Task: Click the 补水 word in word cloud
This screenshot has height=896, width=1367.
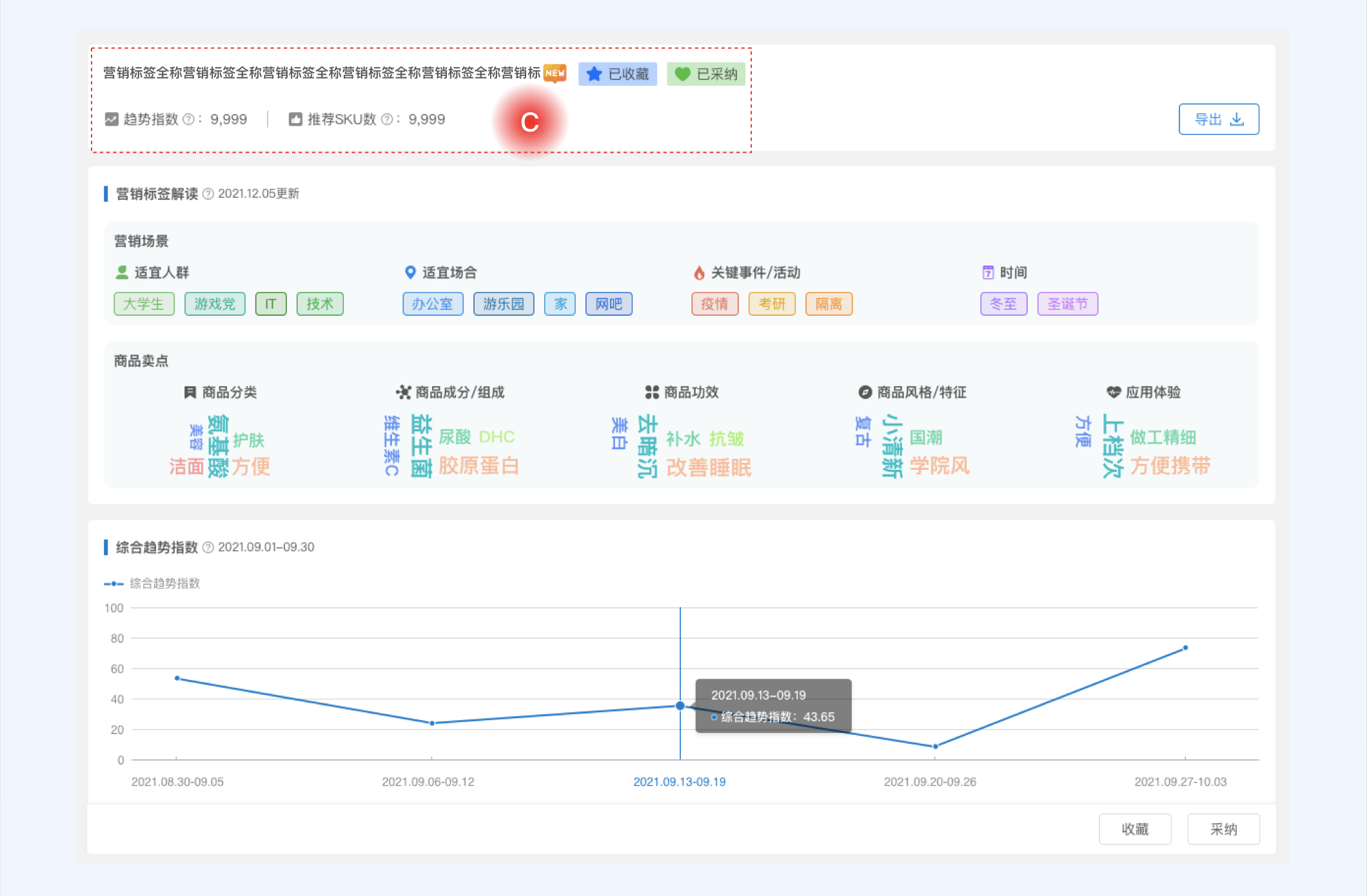Action: 683,439
